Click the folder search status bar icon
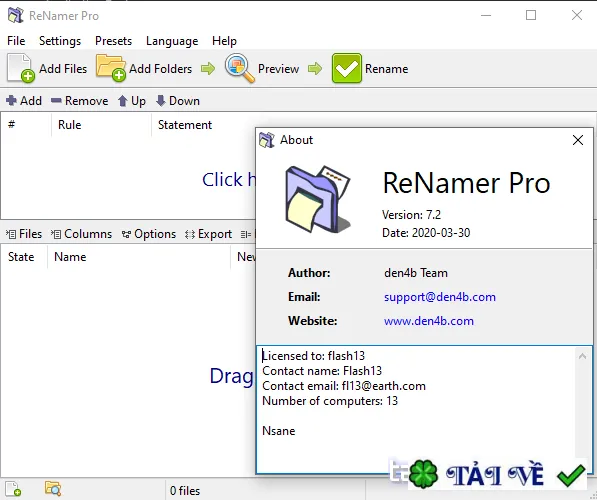 53,489
